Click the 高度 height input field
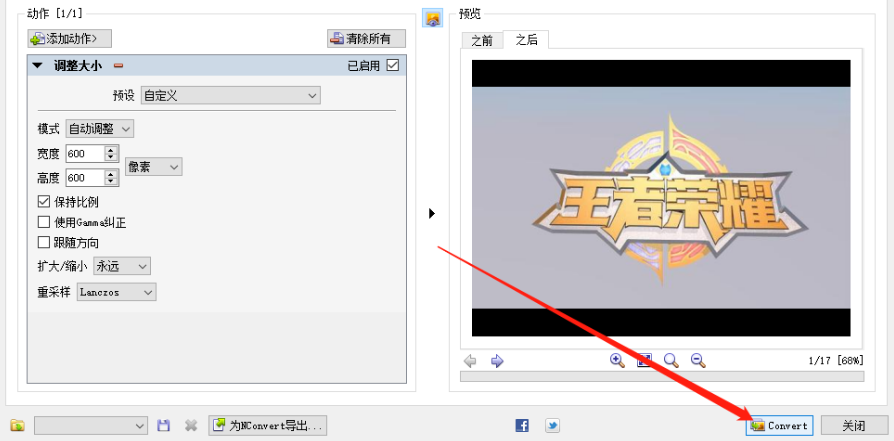Image resolution: width=894 pixels, height=441 pixels. (85, 178)
